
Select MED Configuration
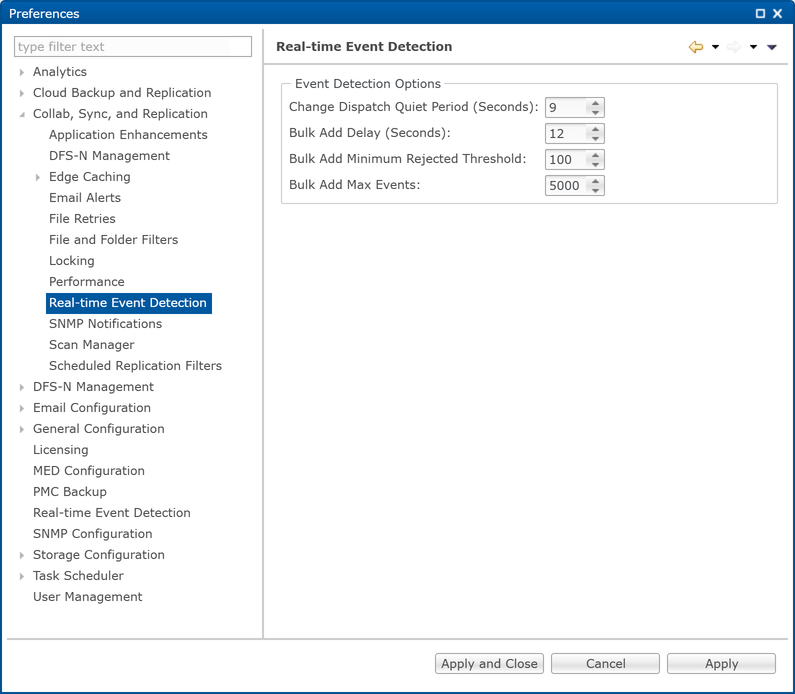(x=89, y=471)
